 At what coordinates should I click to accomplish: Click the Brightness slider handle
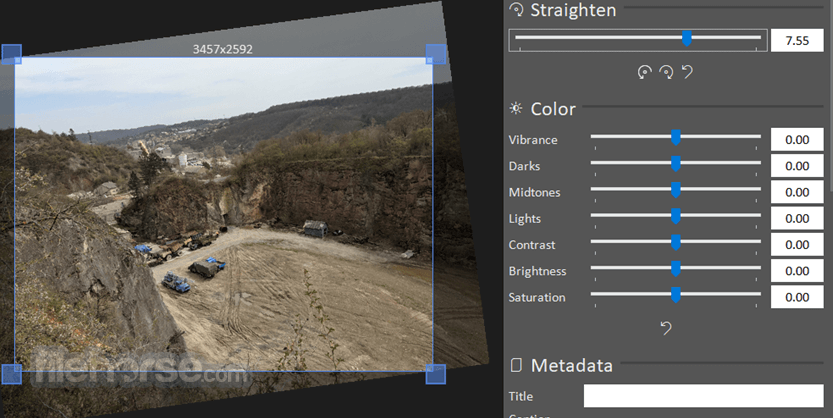pyautogui.click(x=676, y=269)
